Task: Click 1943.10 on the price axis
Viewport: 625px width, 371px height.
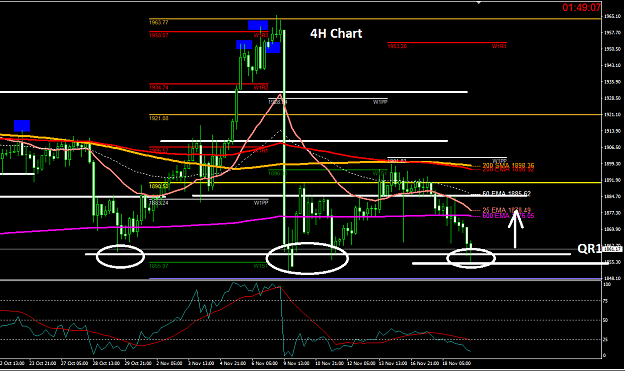Action: tap(612, 65)
